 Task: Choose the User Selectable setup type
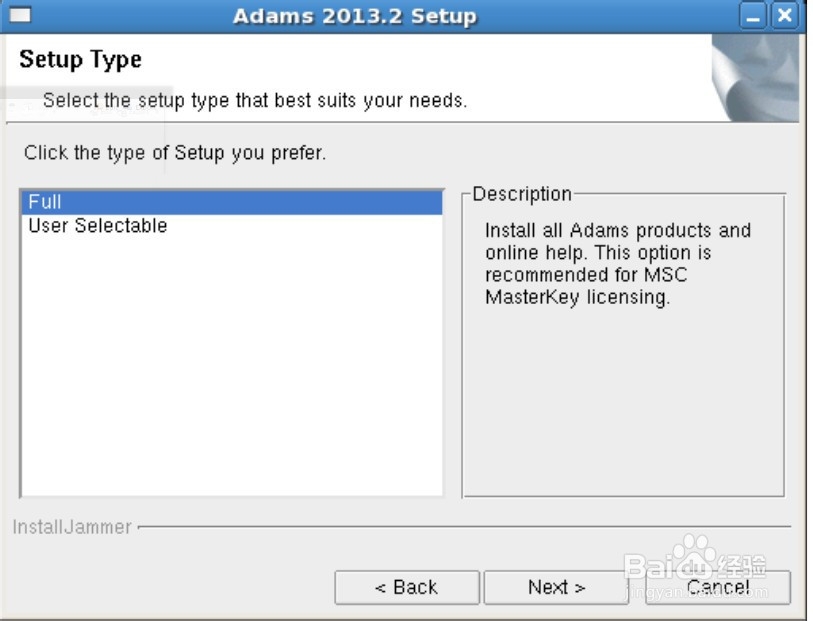232,226
